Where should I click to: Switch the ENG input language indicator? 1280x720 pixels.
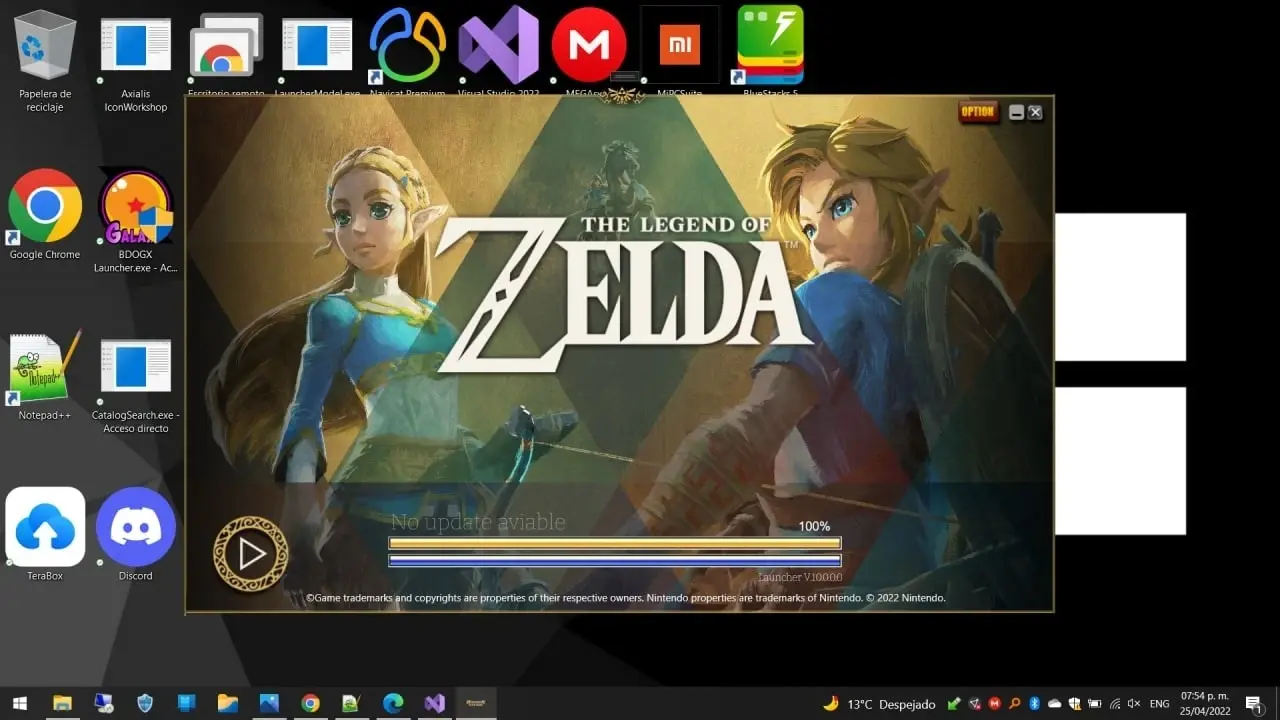click(x=1159, y=704)
